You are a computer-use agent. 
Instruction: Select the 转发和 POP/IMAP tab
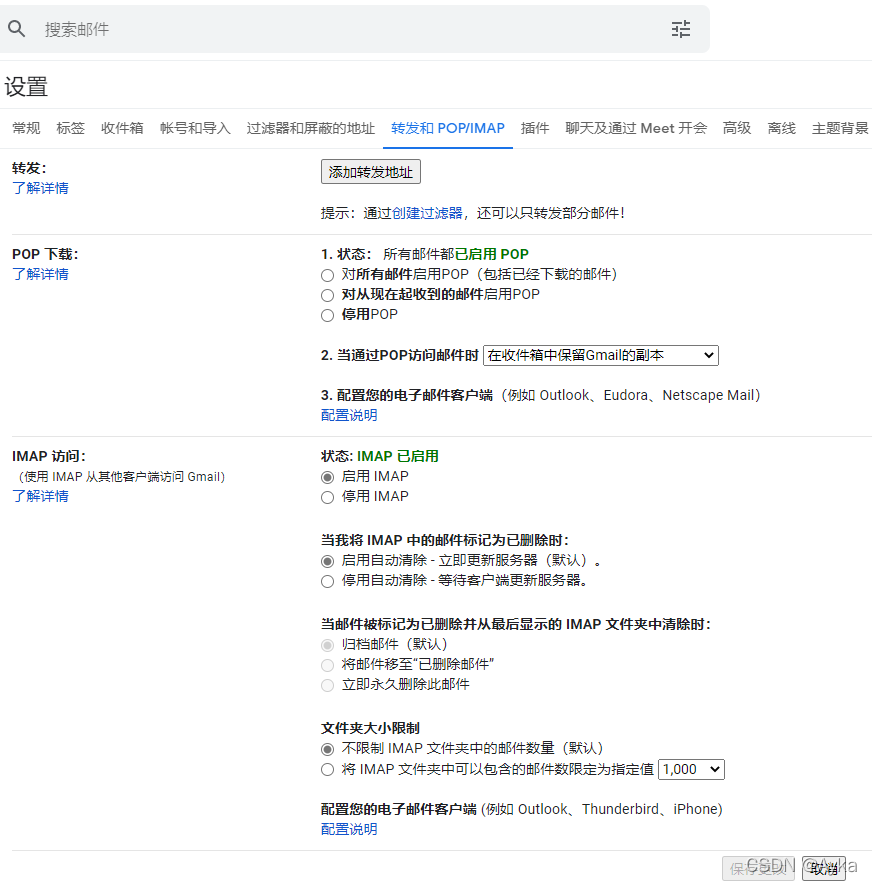click(x=448, y=128)
